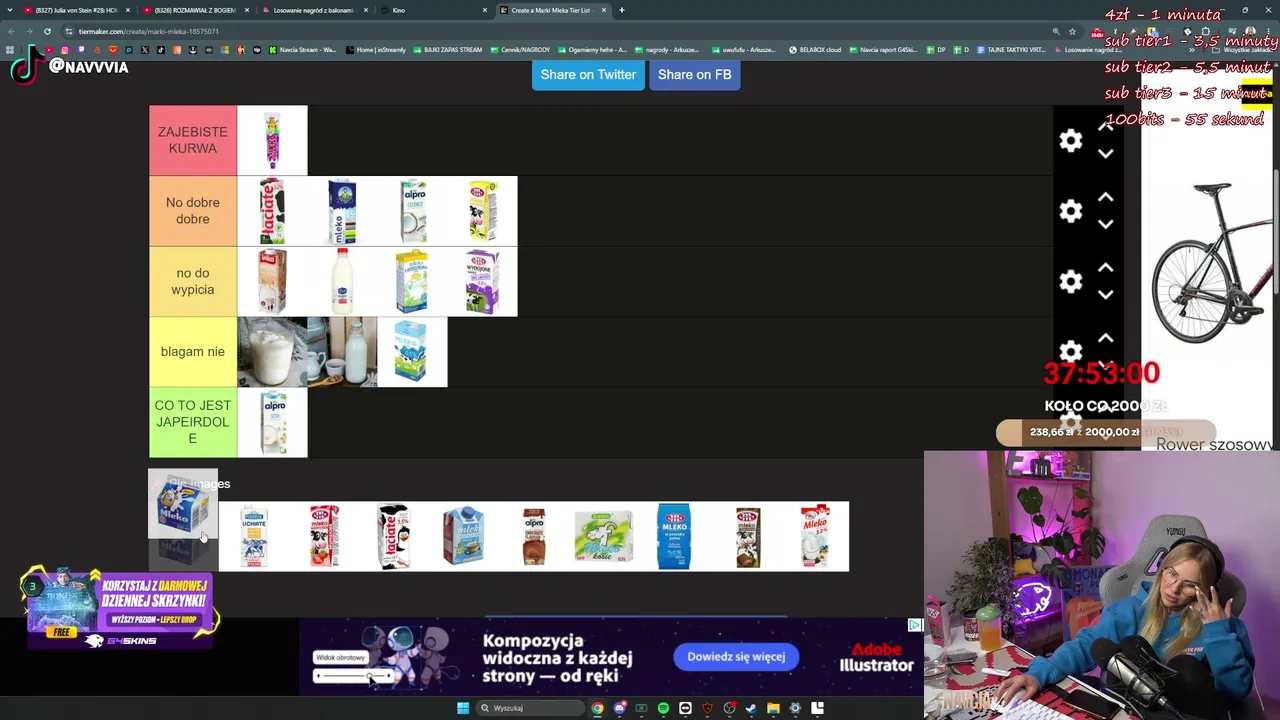
Task: Click Share on FB button
Action: coord(694,74)
